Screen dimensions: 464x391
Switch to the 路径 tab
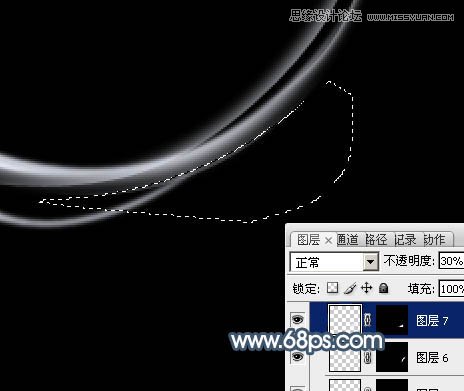[x=376, y=240]
